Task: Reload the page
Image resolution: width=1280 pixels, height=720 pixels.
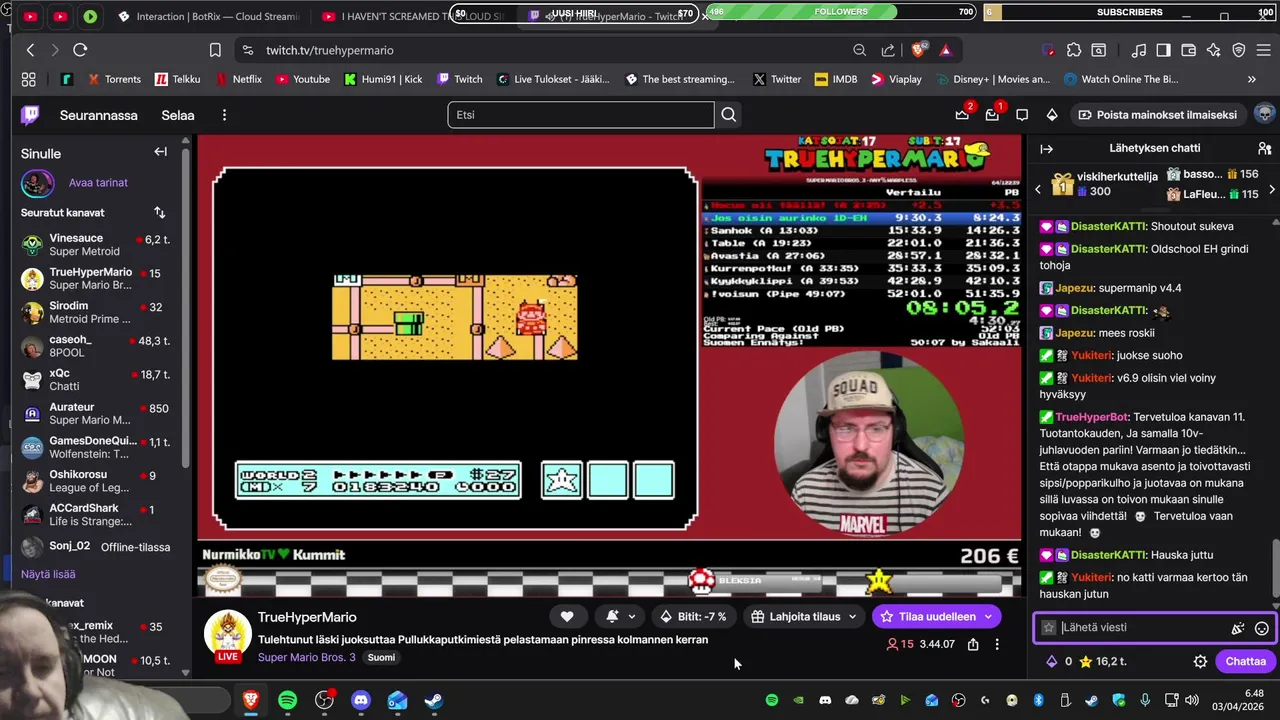Action: coord(80,50)
